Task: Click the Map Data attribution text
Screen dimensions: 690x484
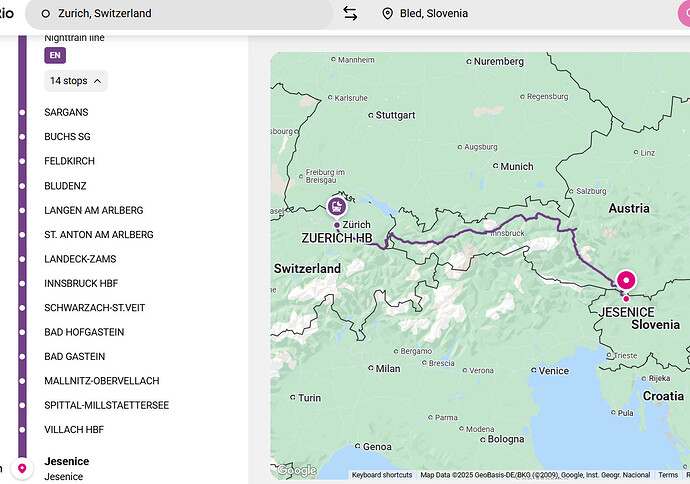Action: (535, 475)
